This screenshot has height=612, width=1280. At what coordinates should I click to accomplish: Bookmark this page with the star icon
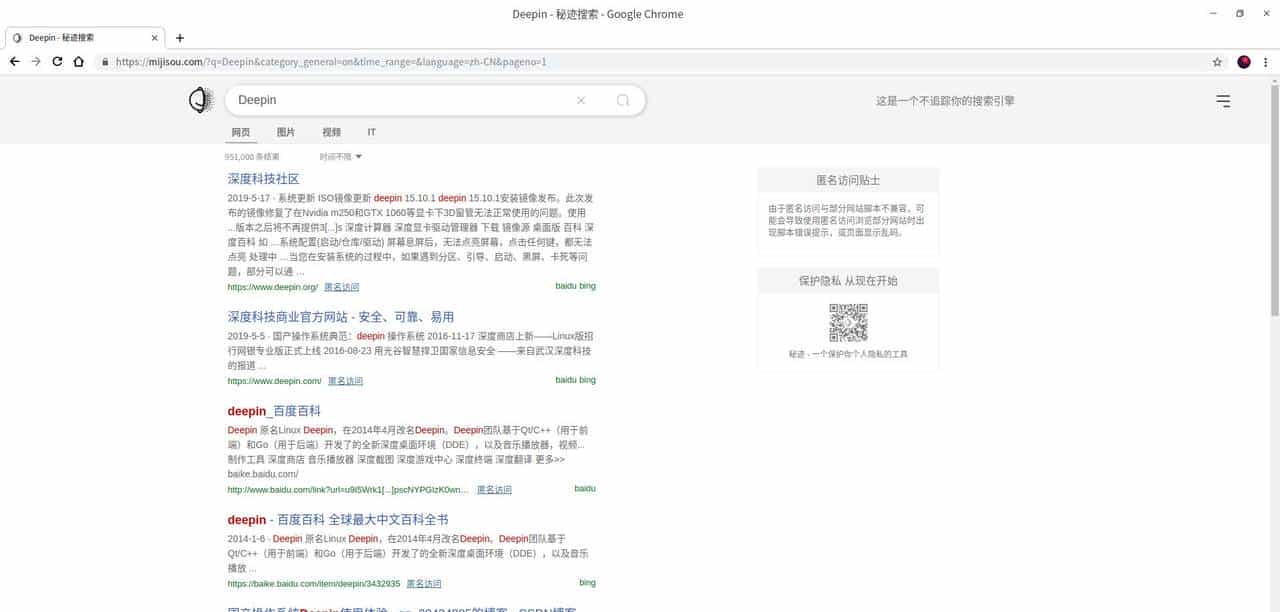[1217, 61]
